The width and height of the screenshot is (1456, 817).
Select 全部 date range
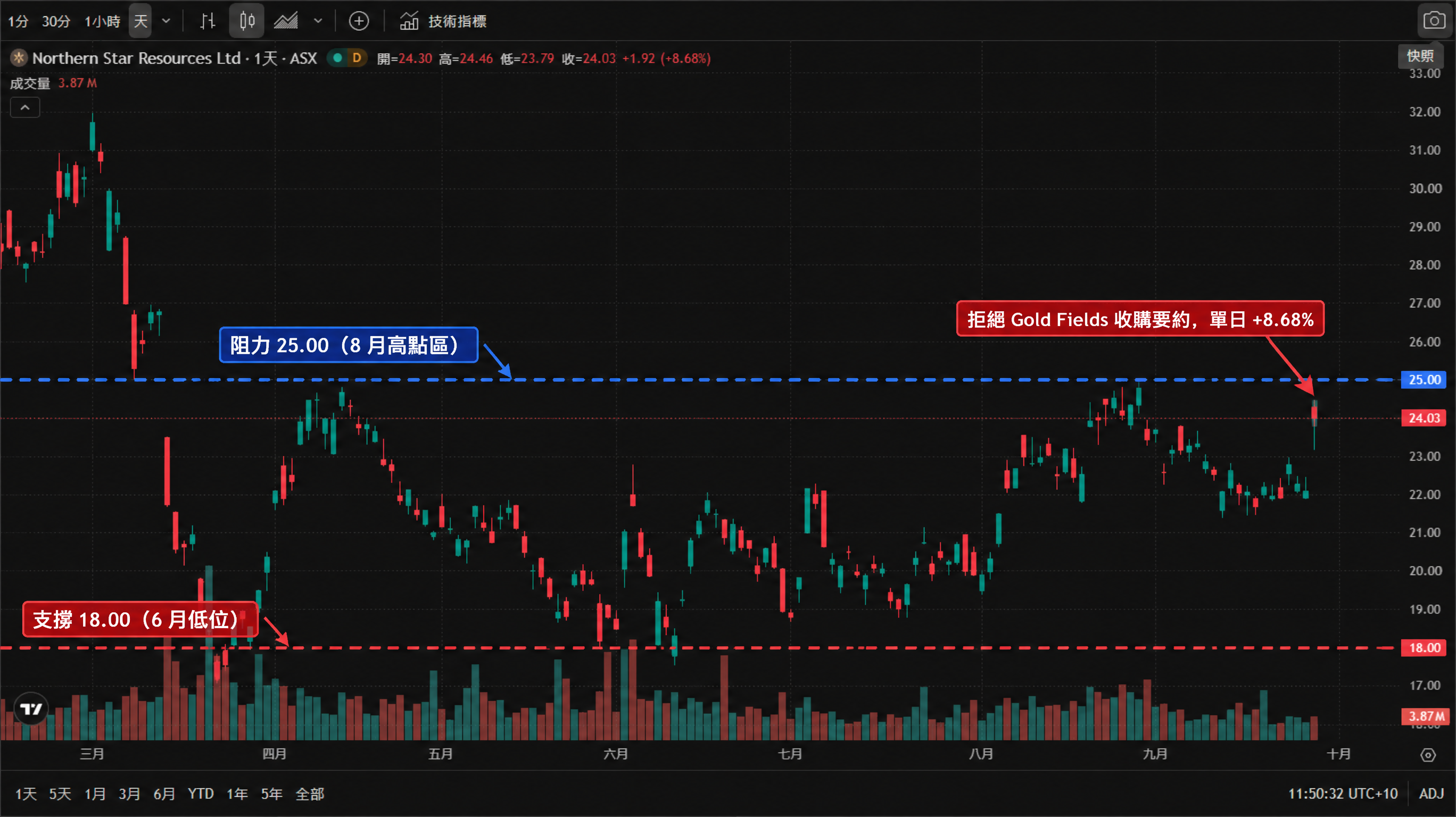click(310, 794)
